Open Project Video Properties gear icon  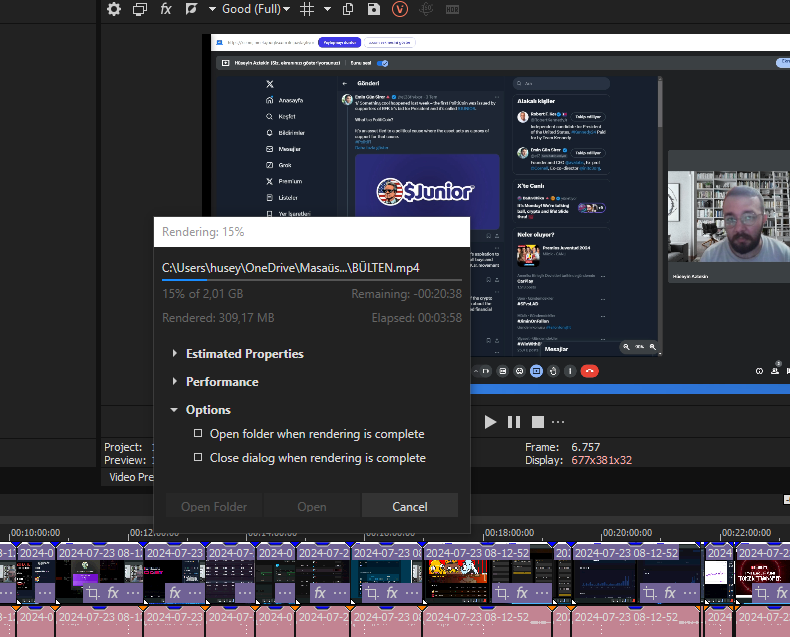pos(114,9)
